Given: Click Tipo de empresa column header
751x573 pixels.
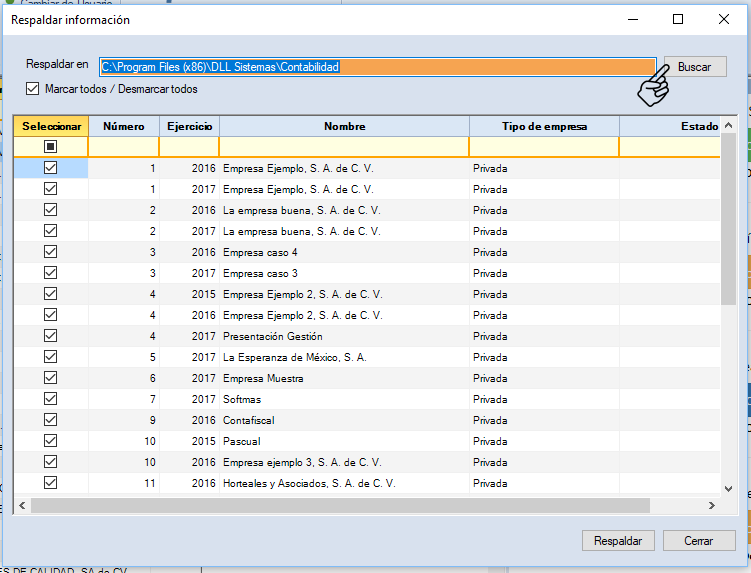Looking at the screenshot, I should (x=544, y=126).
